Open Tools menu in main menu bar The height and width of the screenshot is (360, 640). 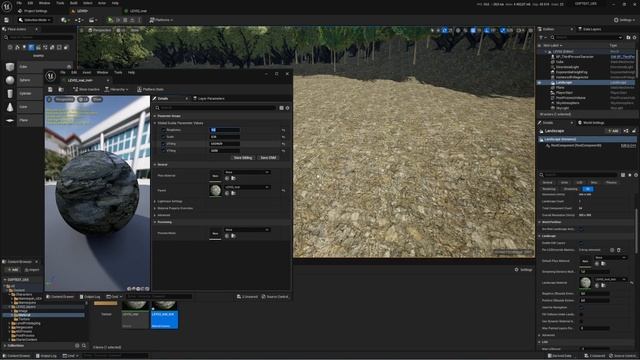(60, 3)
